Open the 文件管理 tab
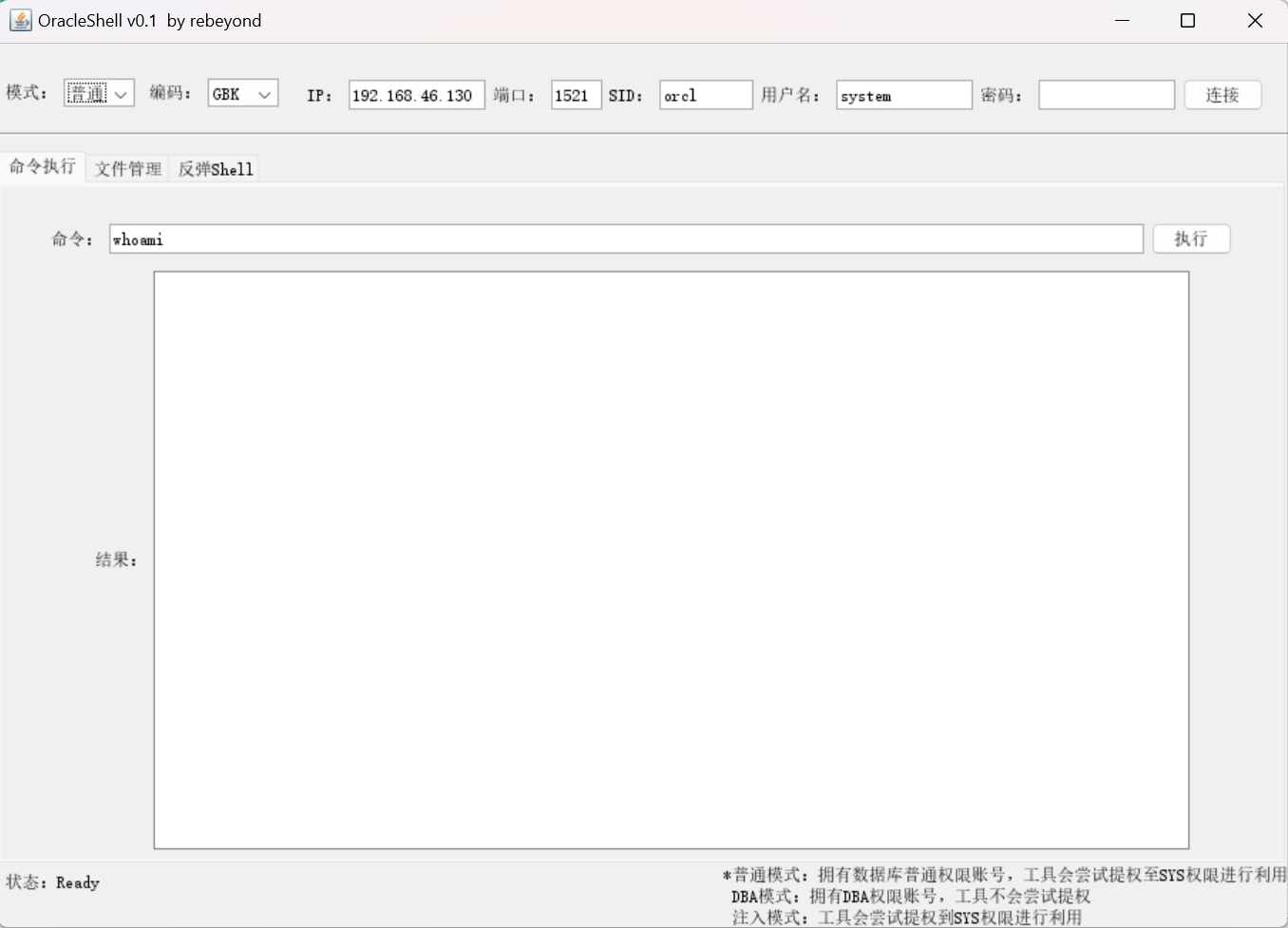The width and height of the screenshot is (1288, 928). [127, 169]
